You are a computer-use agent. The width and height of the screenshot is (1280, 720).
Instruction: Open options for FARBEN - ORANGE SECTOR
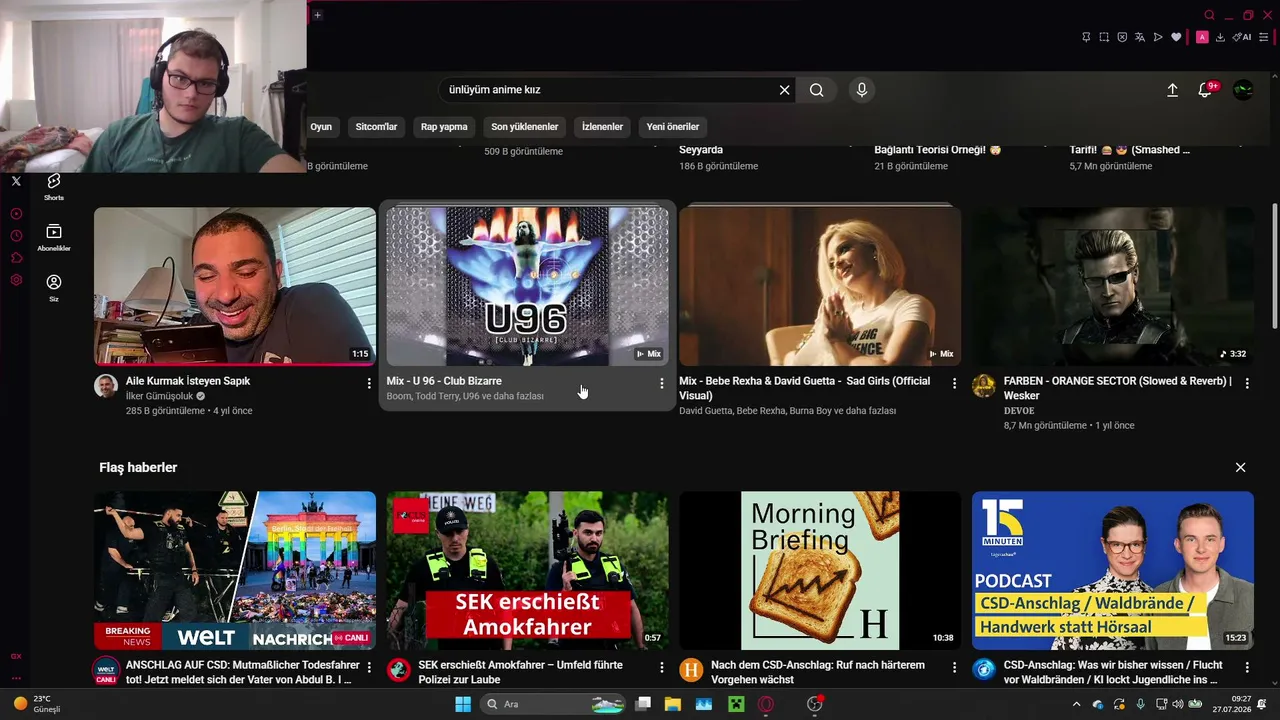click(x=1247, y=383)
